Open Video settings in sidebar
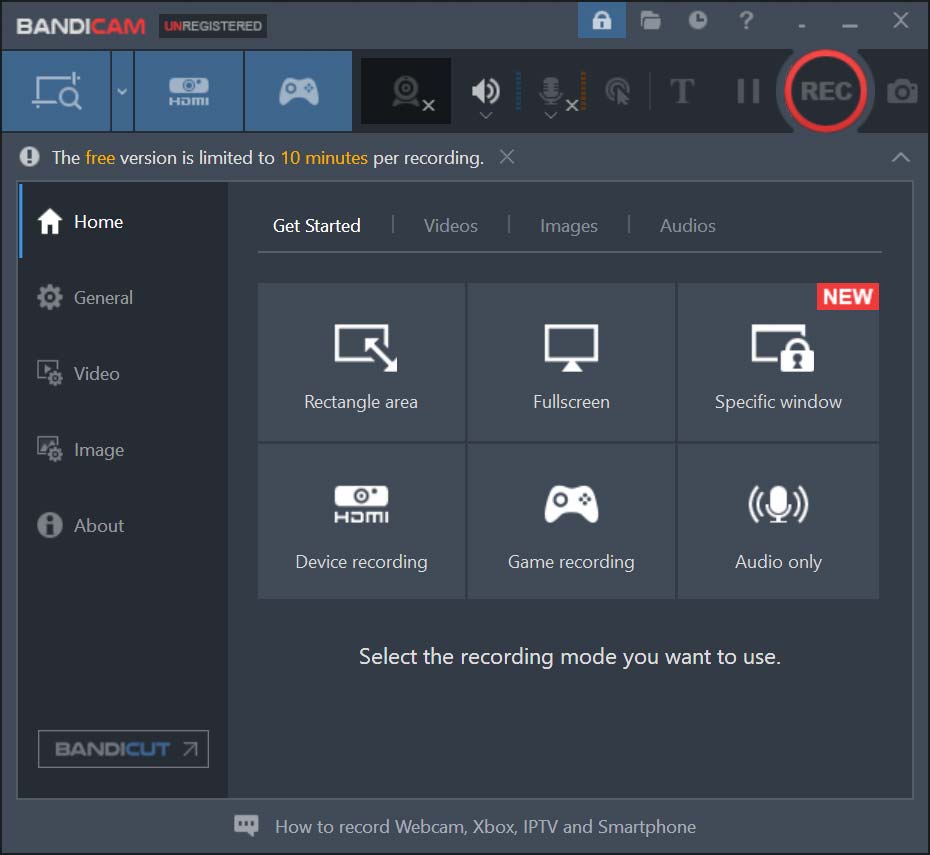930x855 pixels. tap(123, 373)
